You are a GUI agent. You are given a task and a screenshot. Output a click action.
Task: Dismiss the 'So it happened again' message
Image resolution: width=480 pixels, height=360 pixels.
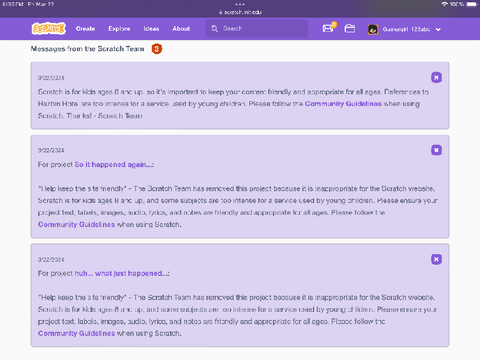pos(436,150)
